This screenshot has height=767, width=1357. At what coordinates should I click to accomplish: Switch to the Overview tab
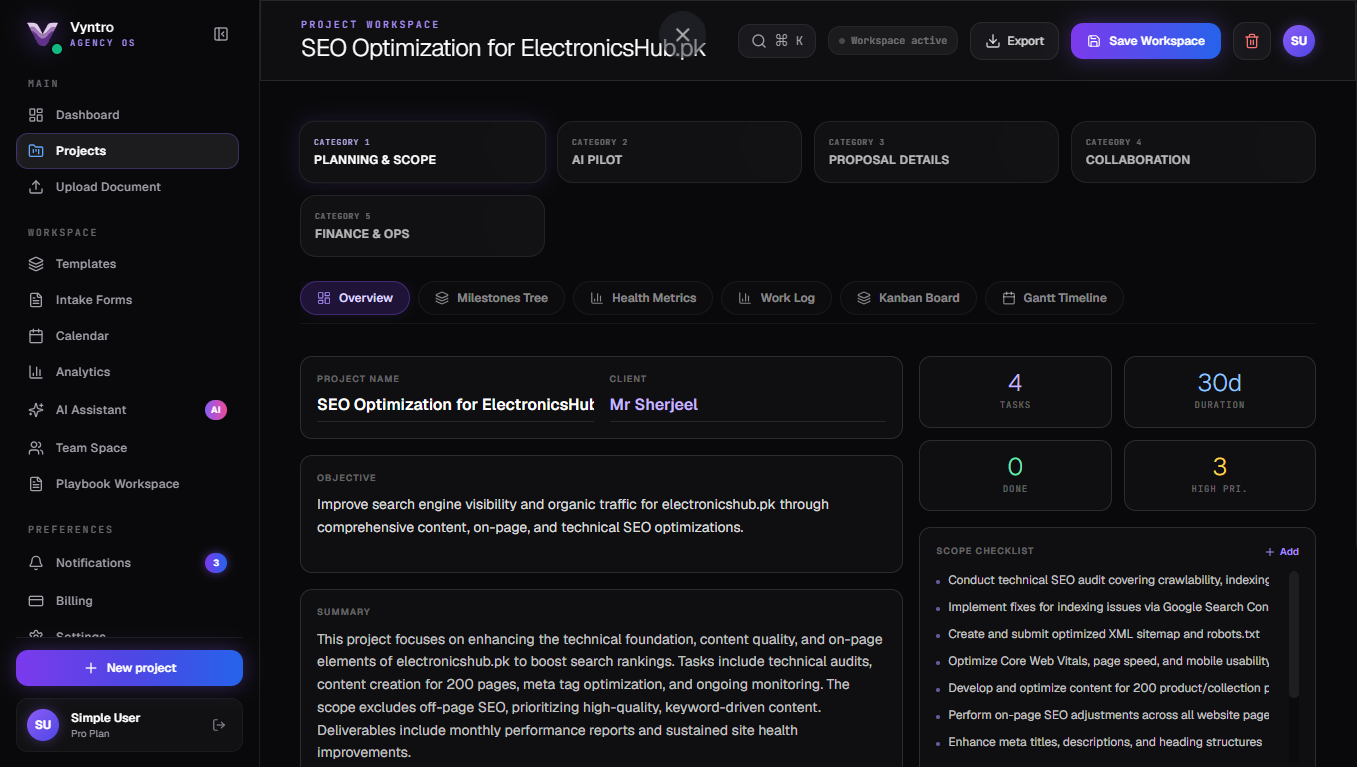(x=355, y=298)
